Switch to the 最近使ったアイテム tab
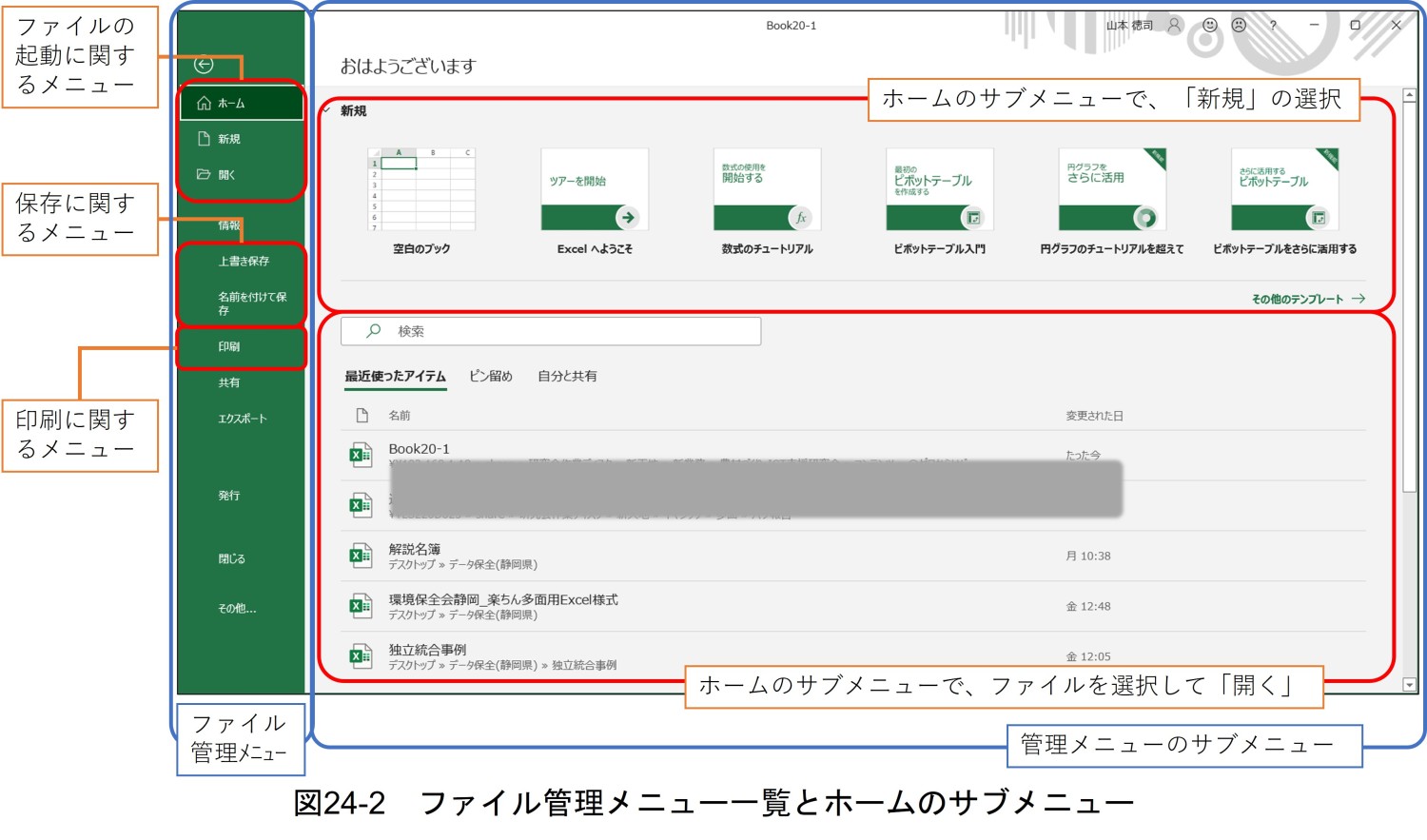 click(396, 376)
